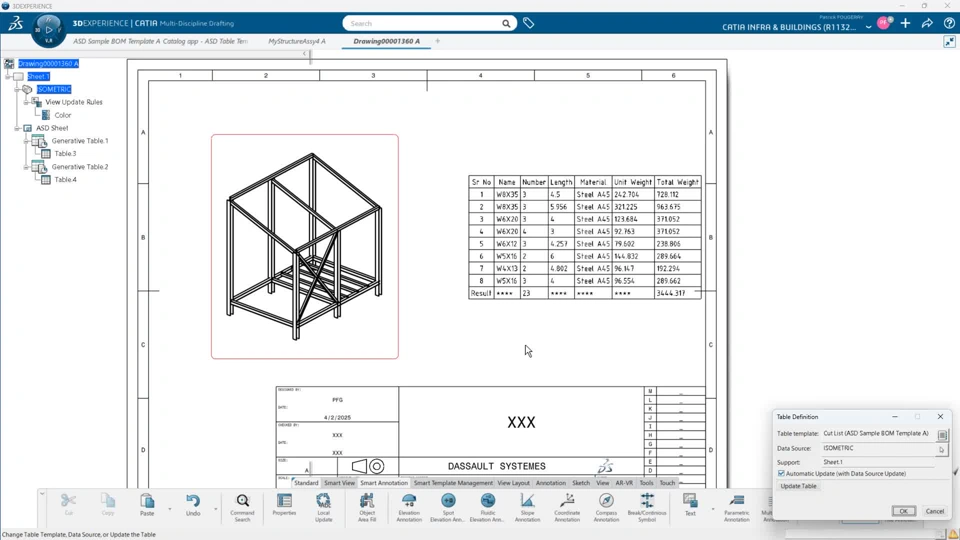The image size is (960, 540).
Task: Select the Text tool
Action: 690,506
